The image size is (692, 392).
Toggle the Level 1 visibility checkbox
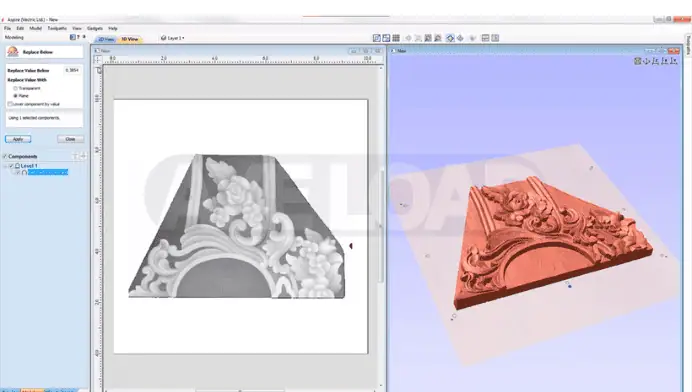pyautogui.click(x=11, y=166)
